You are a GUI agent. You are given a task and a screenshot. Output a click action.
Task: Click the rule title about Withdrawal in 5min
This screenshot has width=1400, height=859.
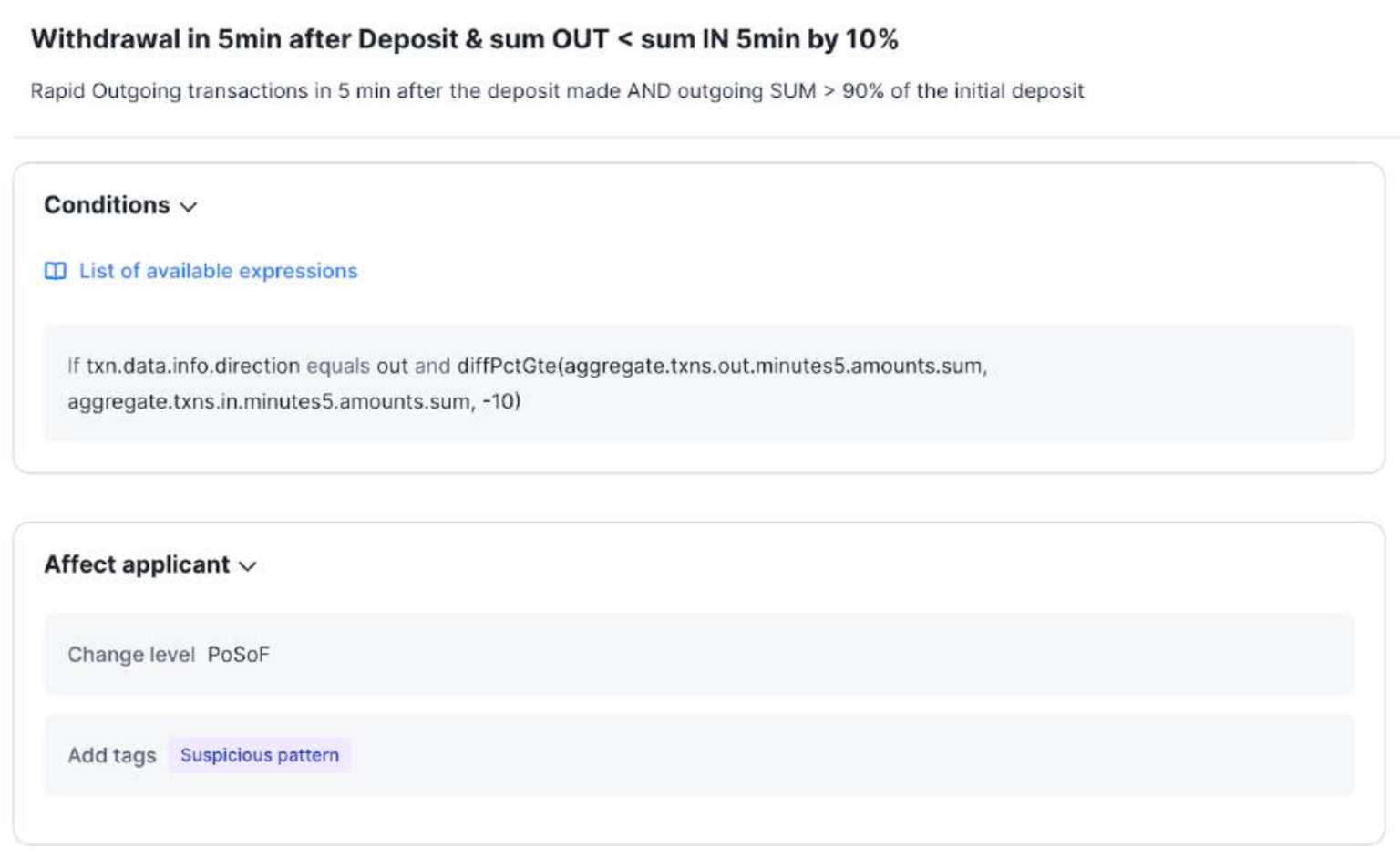click(464, 39)
